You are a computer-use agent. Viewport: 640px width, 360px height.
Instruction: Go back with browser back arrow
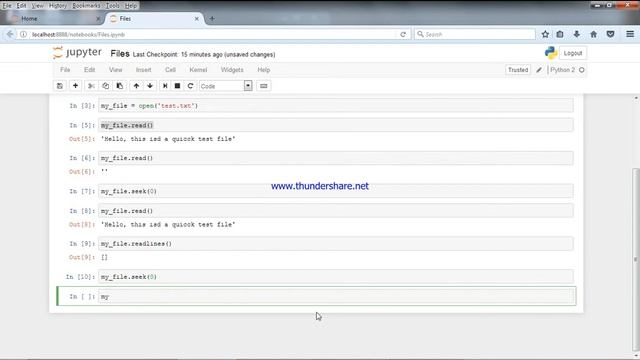[10, 35]
